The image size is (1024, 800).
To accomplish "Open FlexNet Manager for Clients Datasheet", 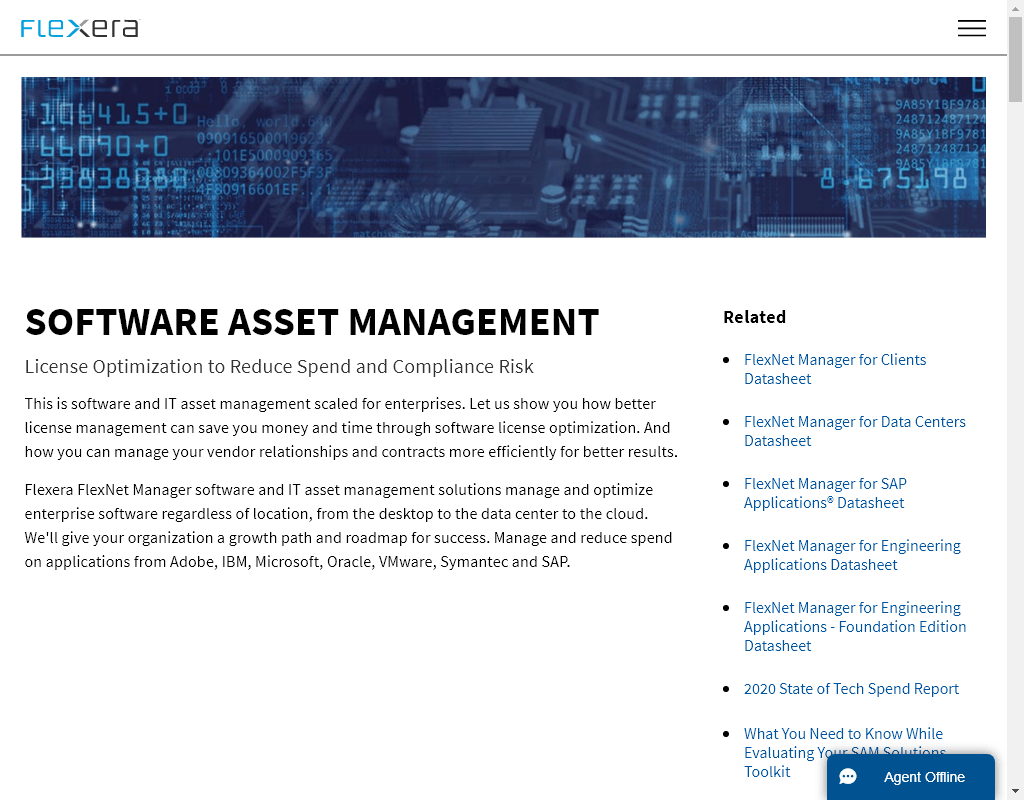I will pyautogui.click(x=835, y=369).
